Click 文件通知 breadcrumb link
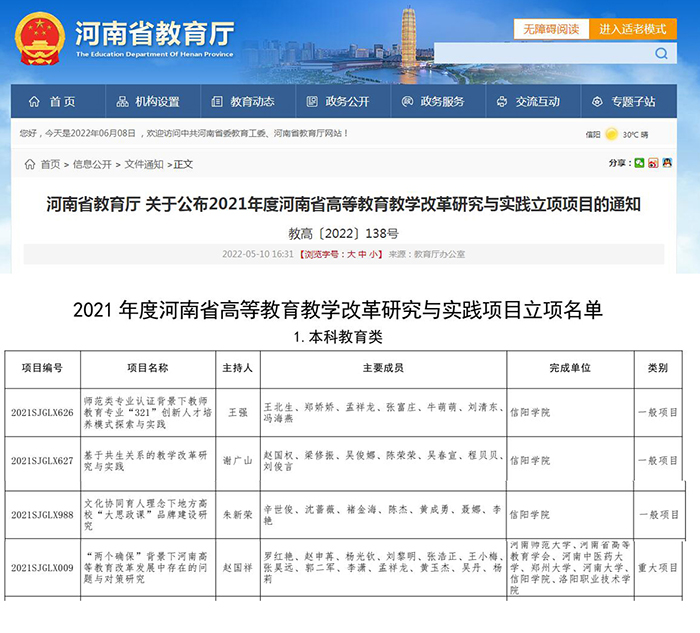 pyautogui.click(x=143, y=164)
